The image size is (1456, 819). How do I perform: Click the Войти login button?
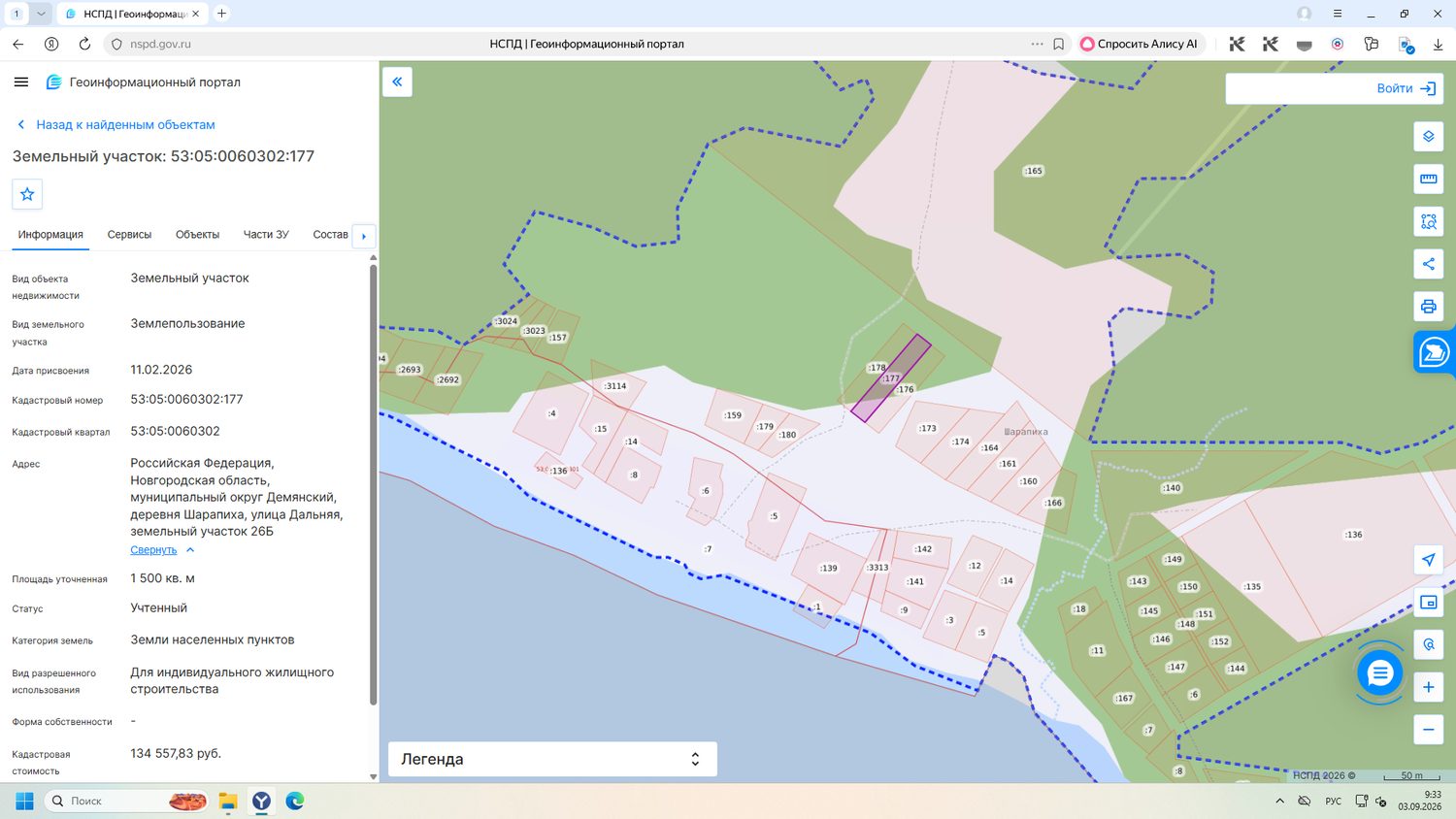1406,88
